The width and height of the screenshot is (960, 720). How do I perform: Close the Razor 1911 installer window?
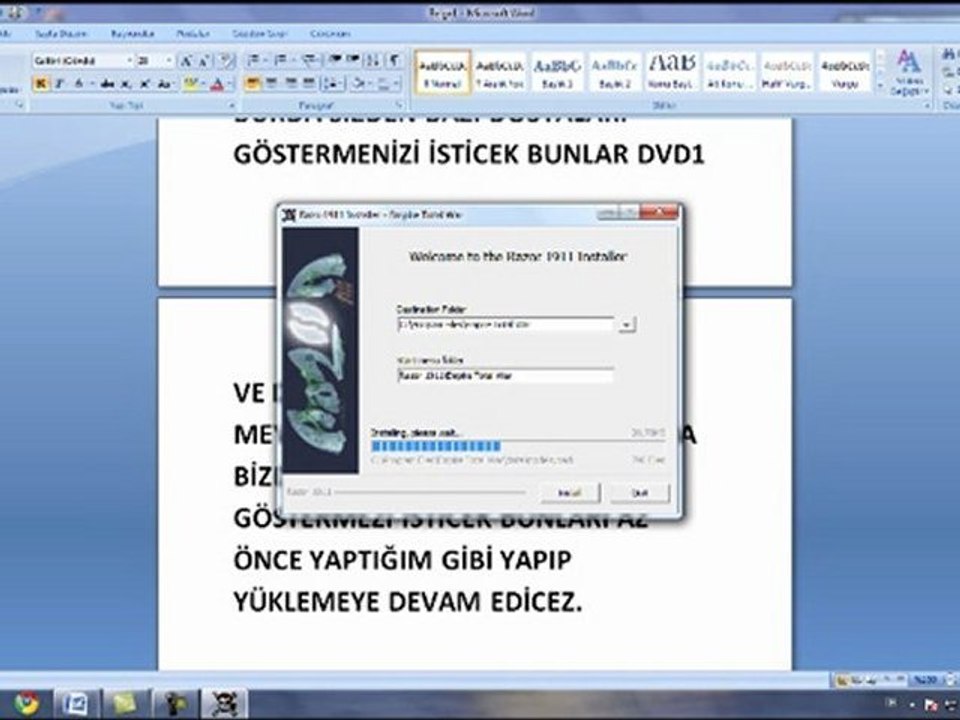pos(659,212)
